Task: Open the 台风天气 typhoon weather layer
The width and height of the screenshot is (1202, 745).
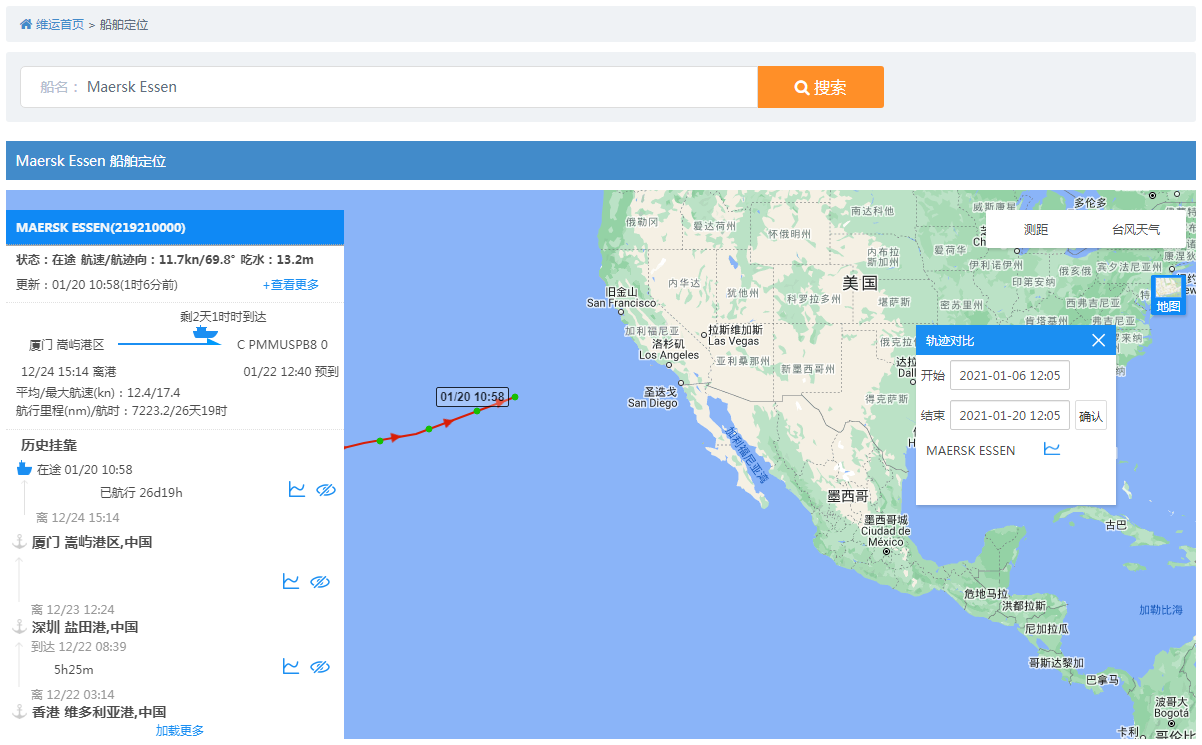Action: (1136, 229)
